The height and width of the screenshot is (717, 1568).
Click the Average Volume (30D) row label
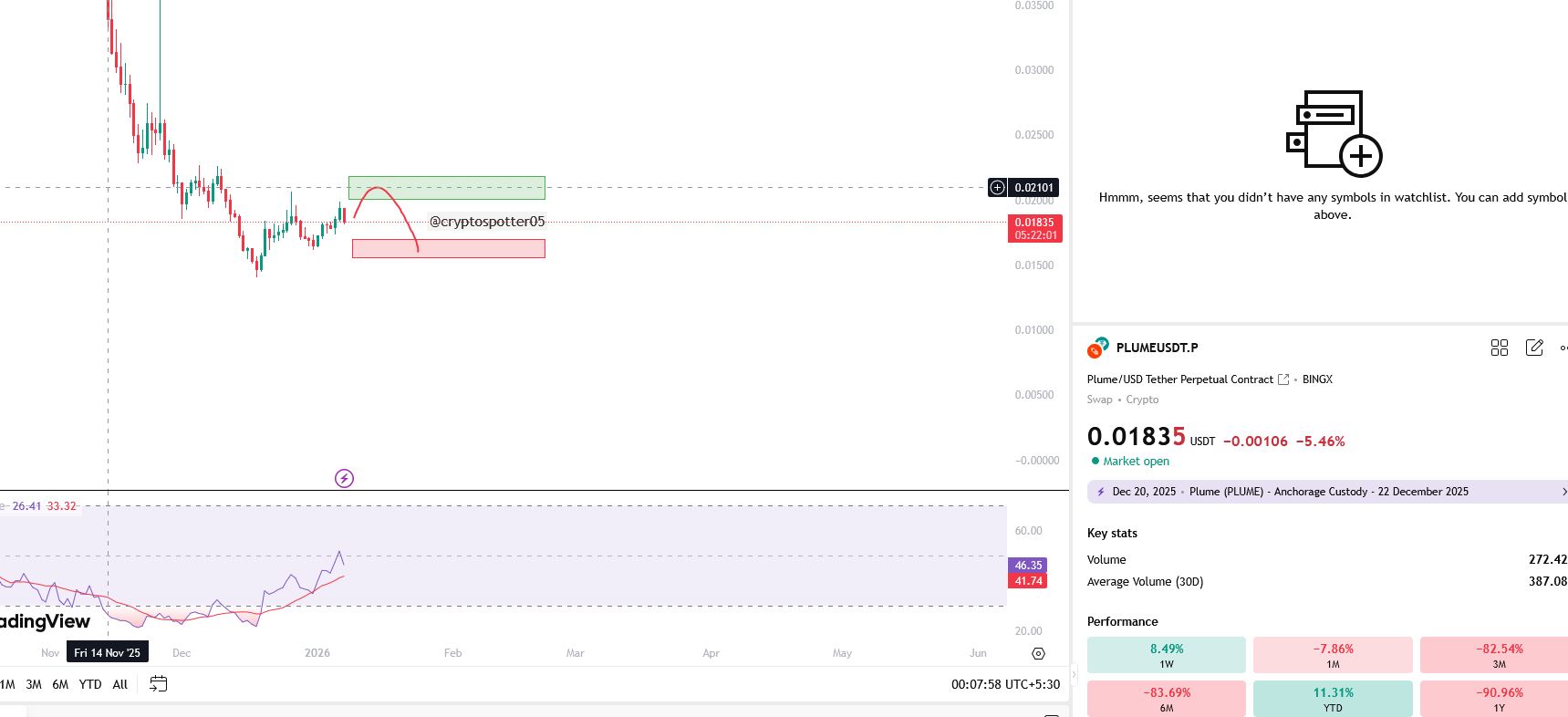[1145, 581]
